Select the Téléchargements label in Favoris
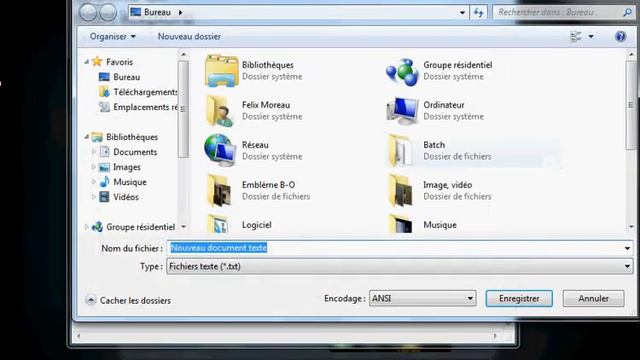The width and height of the screenshot is (640, 360). [145, 92]
